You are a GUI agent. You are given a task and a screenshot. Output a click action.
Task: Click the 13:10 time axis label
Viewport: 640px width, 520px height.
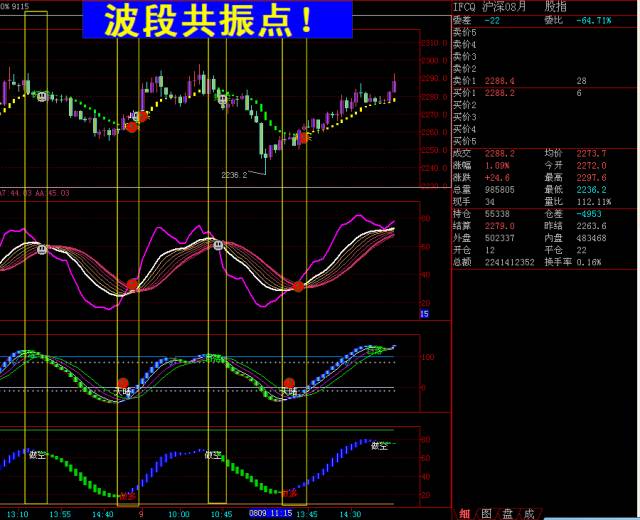point(18,514)
